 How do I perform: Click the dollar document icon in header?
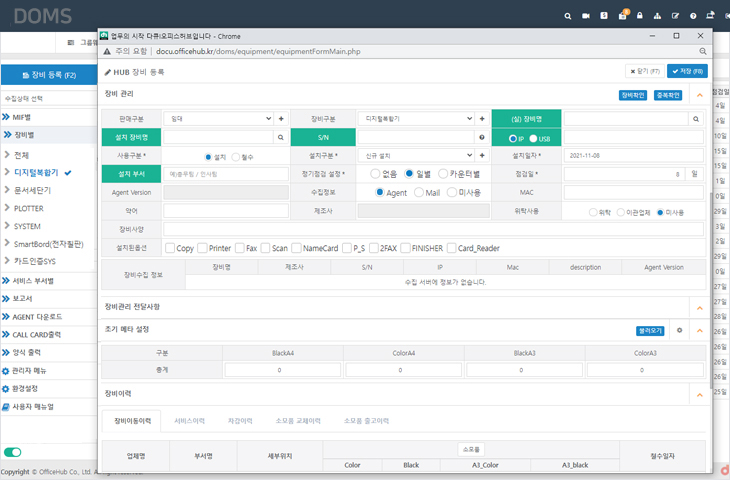pyautogui.click(x=604, y=15)
